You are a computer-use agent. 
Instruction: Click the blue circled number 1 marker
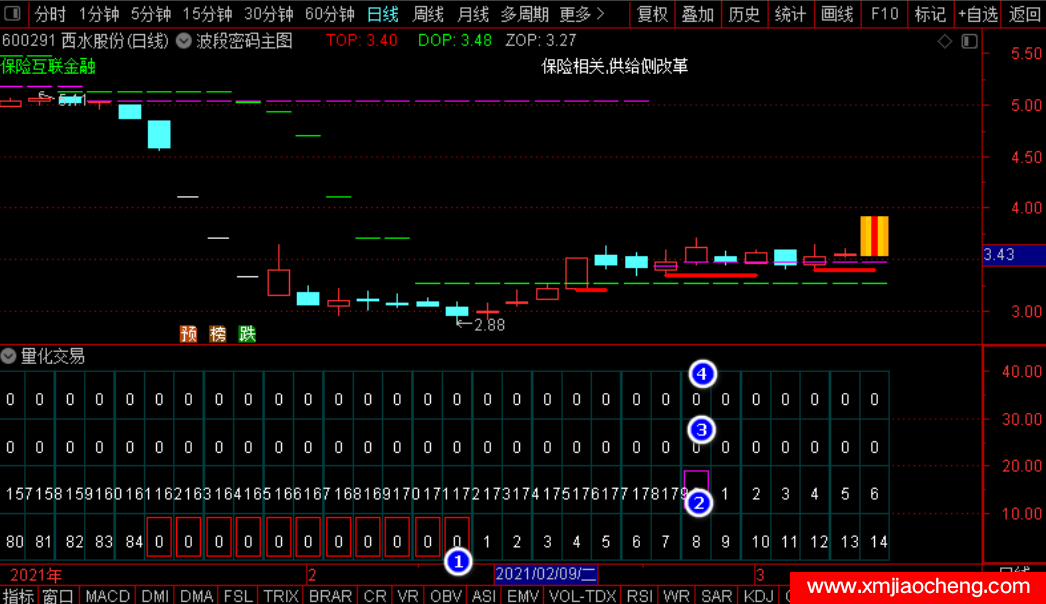point(457,562)
